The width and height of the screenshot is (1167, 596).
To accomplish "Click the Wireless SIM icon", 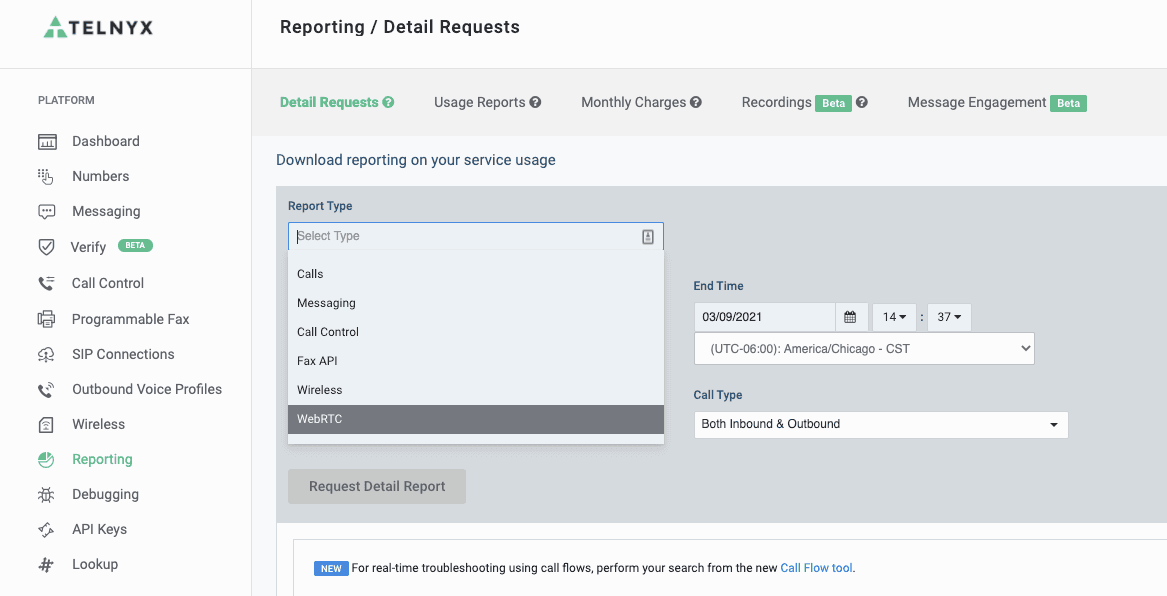I will point(45,425).
